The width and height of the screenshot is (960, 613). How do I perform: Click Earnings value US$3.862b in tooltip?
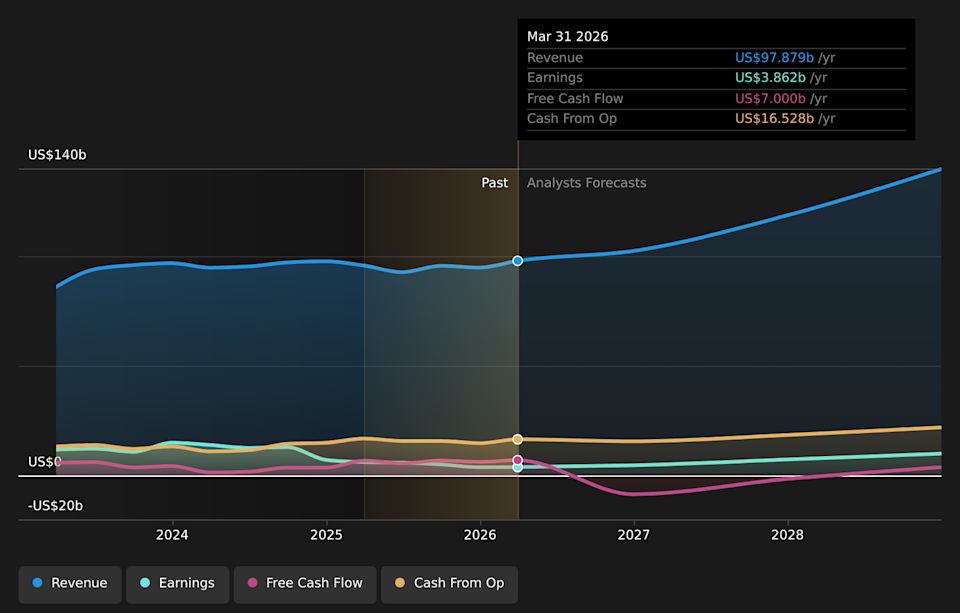[770, 78]
